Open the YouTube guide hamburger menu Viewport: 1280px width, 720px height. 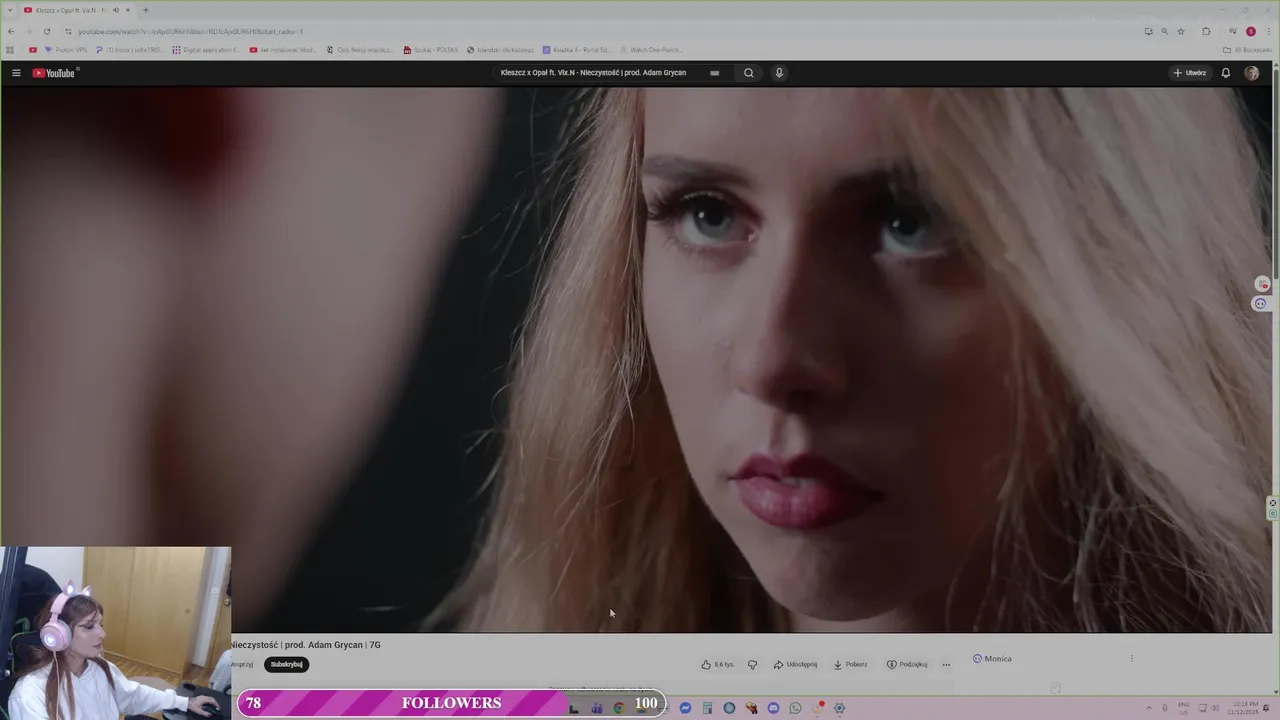(16, 73)
